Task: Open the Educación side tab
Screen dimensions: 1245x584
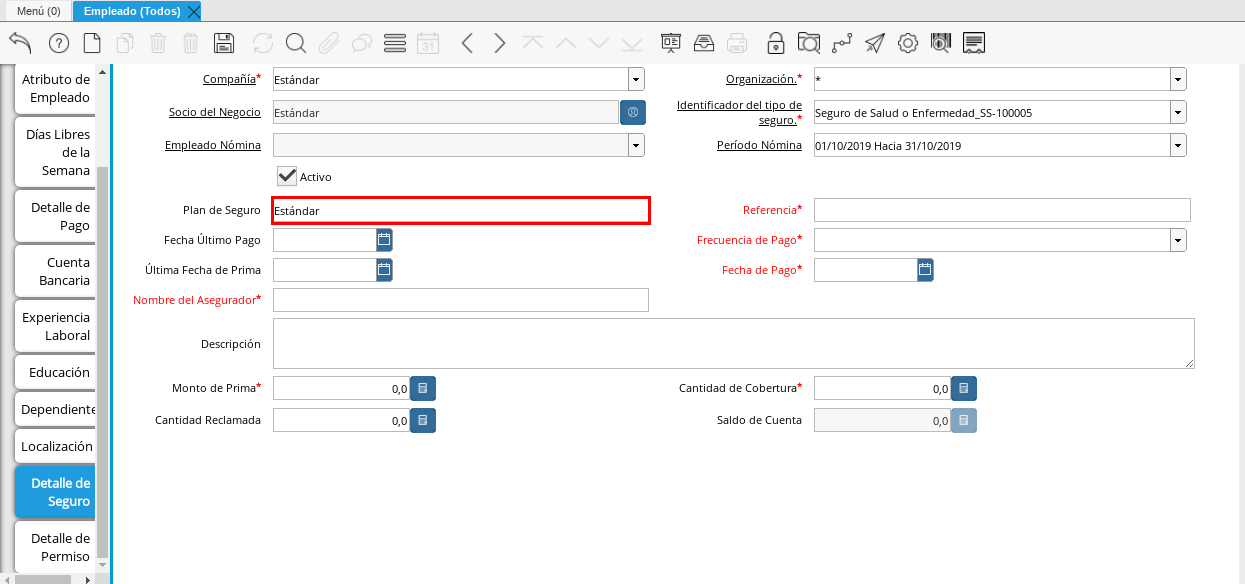Action: [x=55, y=372]
